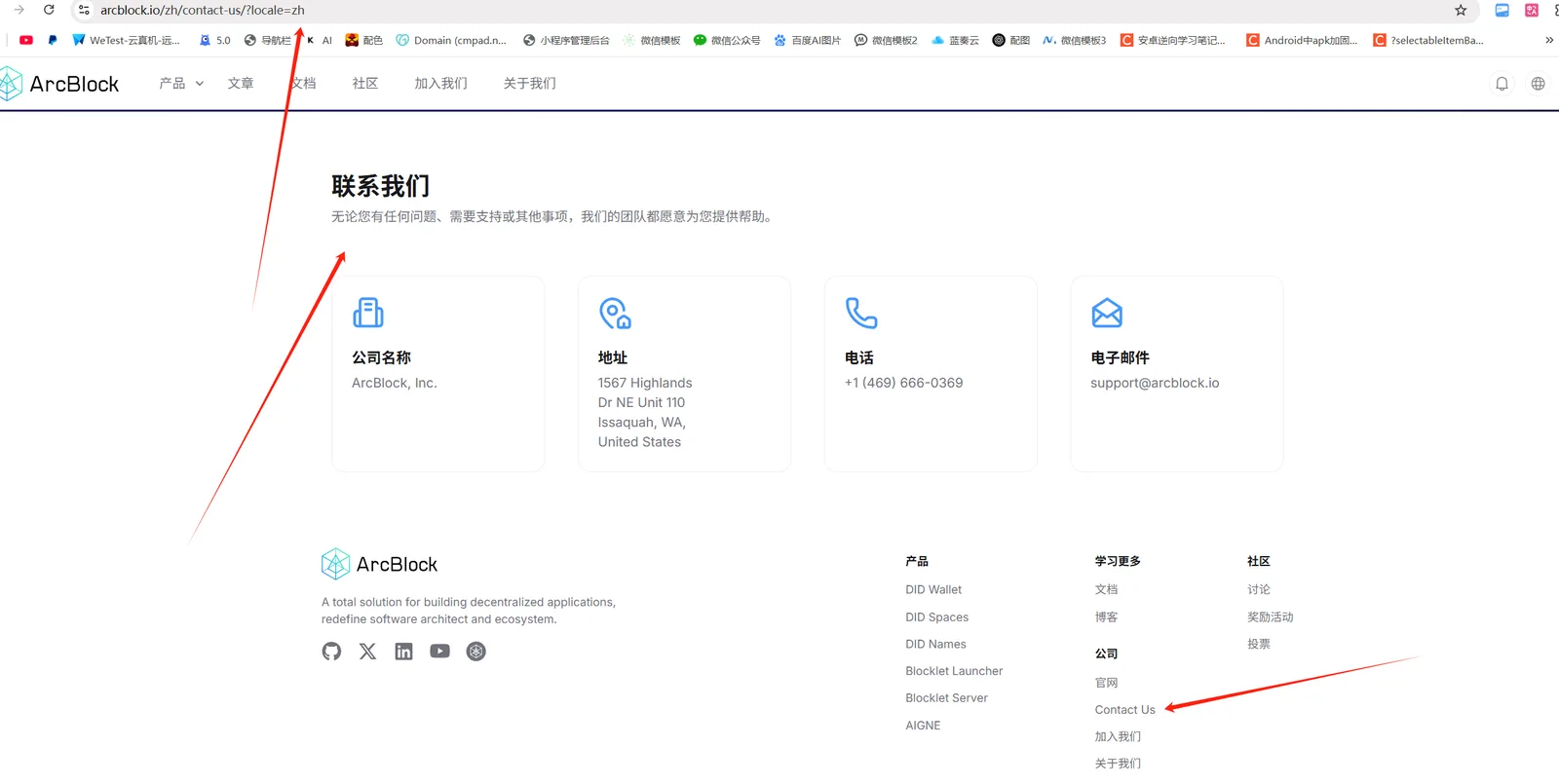Image resolution: width=1559 pixels, height=784 pixels.
Task: Bookmark this page with the star icon
Action: point(1461,10)
